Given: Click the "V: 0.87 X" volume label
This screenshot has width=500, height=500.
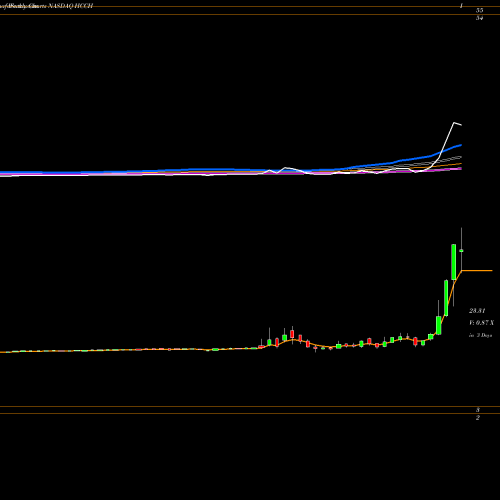Looking at the screenshot, I should click(x=481, y=323).
